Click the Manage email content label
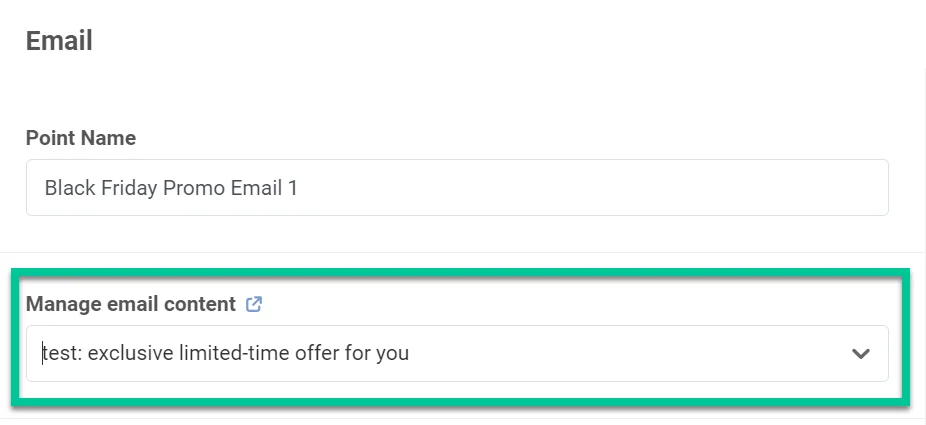Viewport: 926px width, 425px height. (x=131, y=304)
